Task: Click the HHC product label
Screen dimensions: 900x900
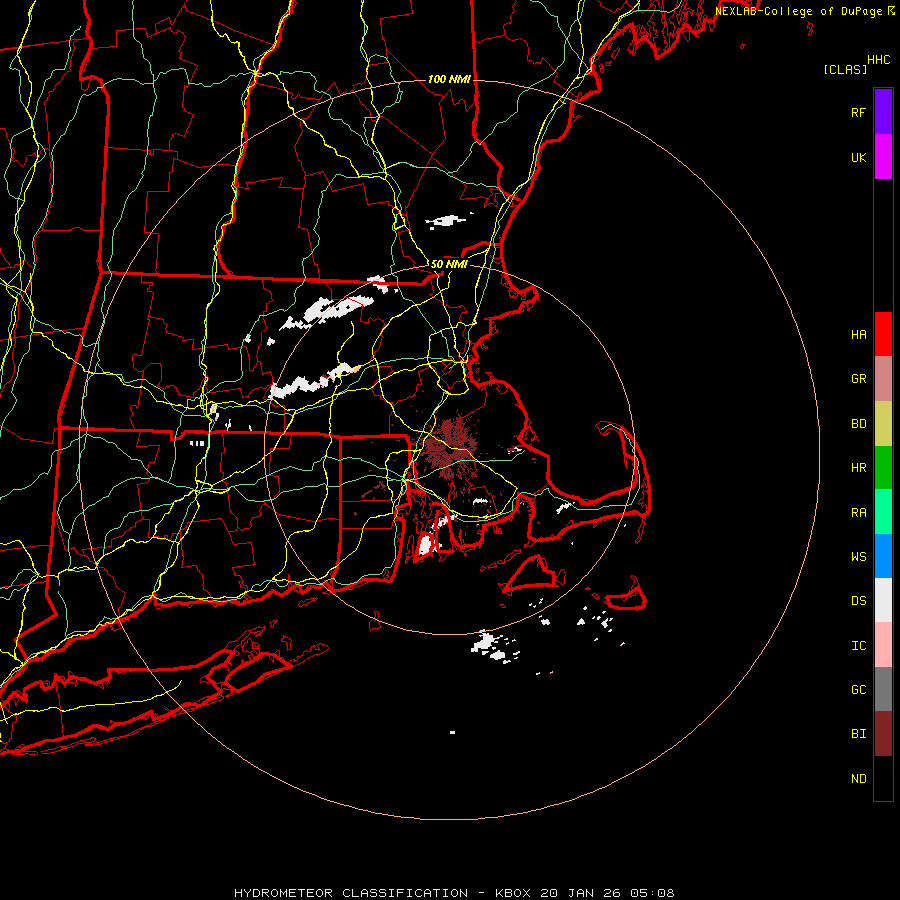Action: [x=879, y=60]
